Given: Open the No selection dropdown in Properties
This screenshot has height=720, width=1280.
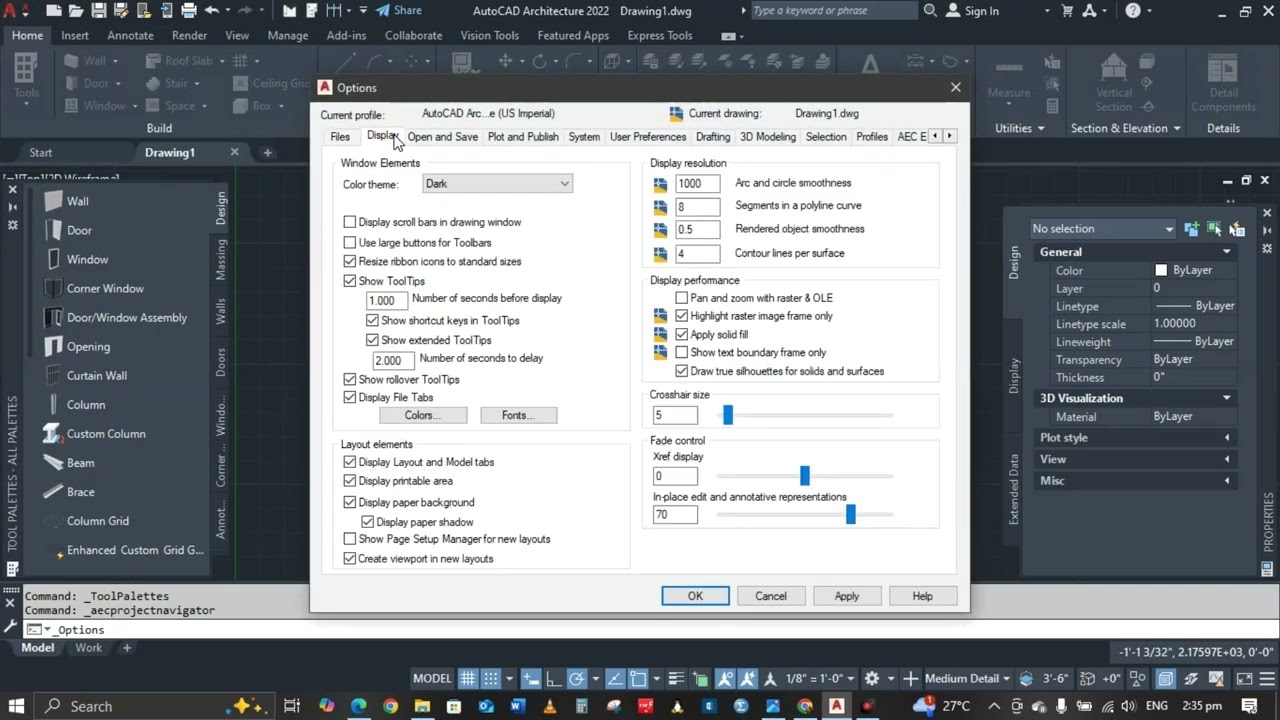Looking at the screenshot, I should tap(1103, 229).
